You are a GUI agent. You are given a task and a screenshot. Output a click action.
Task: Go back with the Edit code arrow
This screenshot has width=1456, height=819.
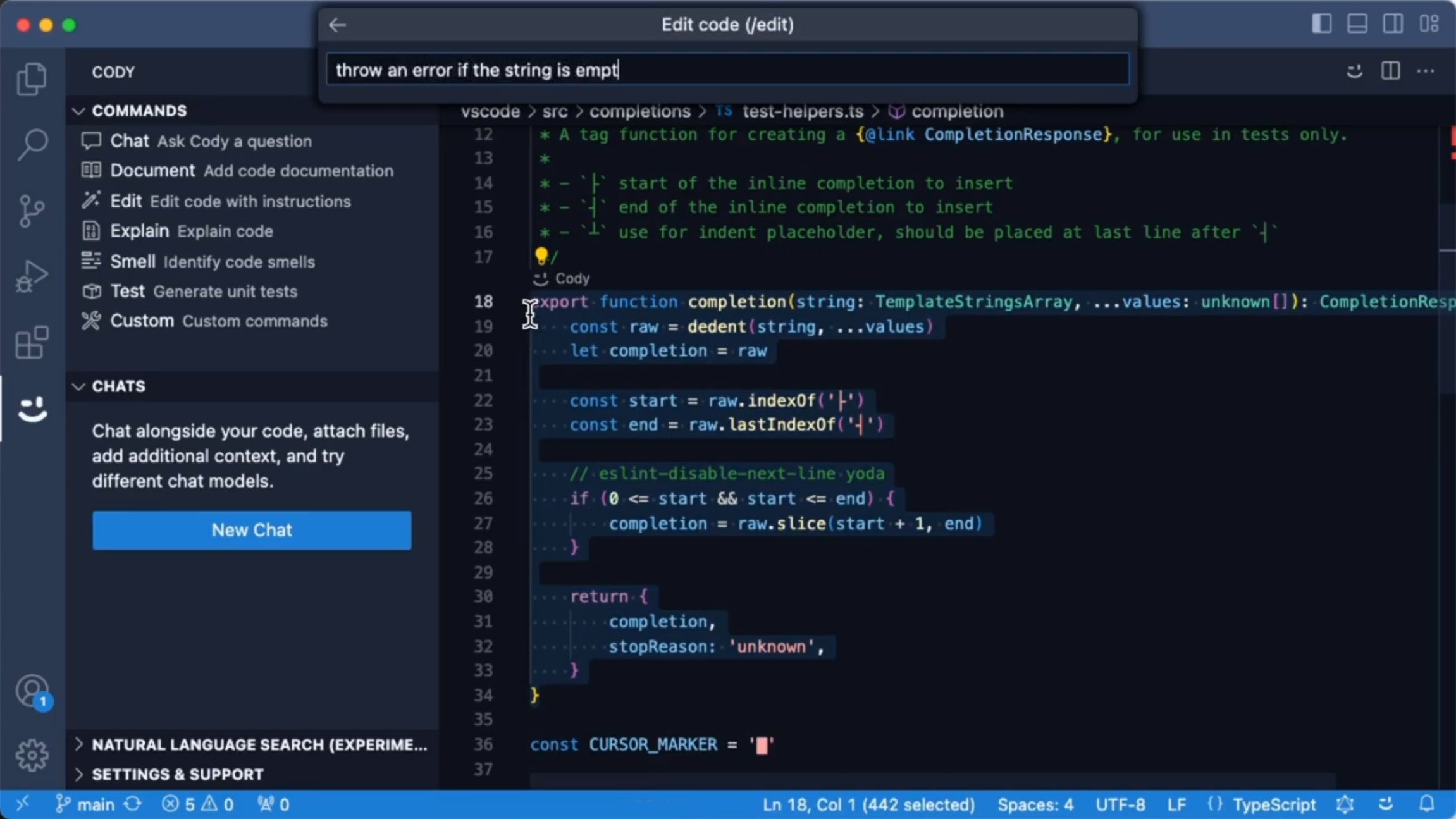click(337, 25)
